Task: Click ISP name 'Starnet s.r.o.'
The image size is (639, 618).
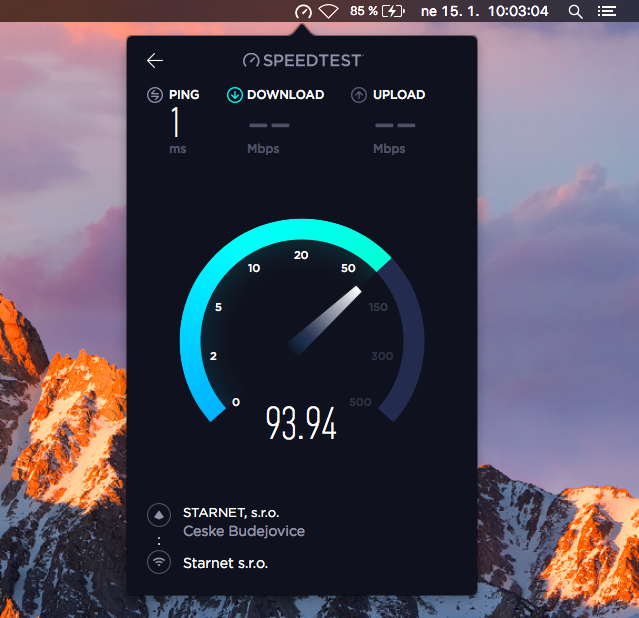Action: (225, 563)
